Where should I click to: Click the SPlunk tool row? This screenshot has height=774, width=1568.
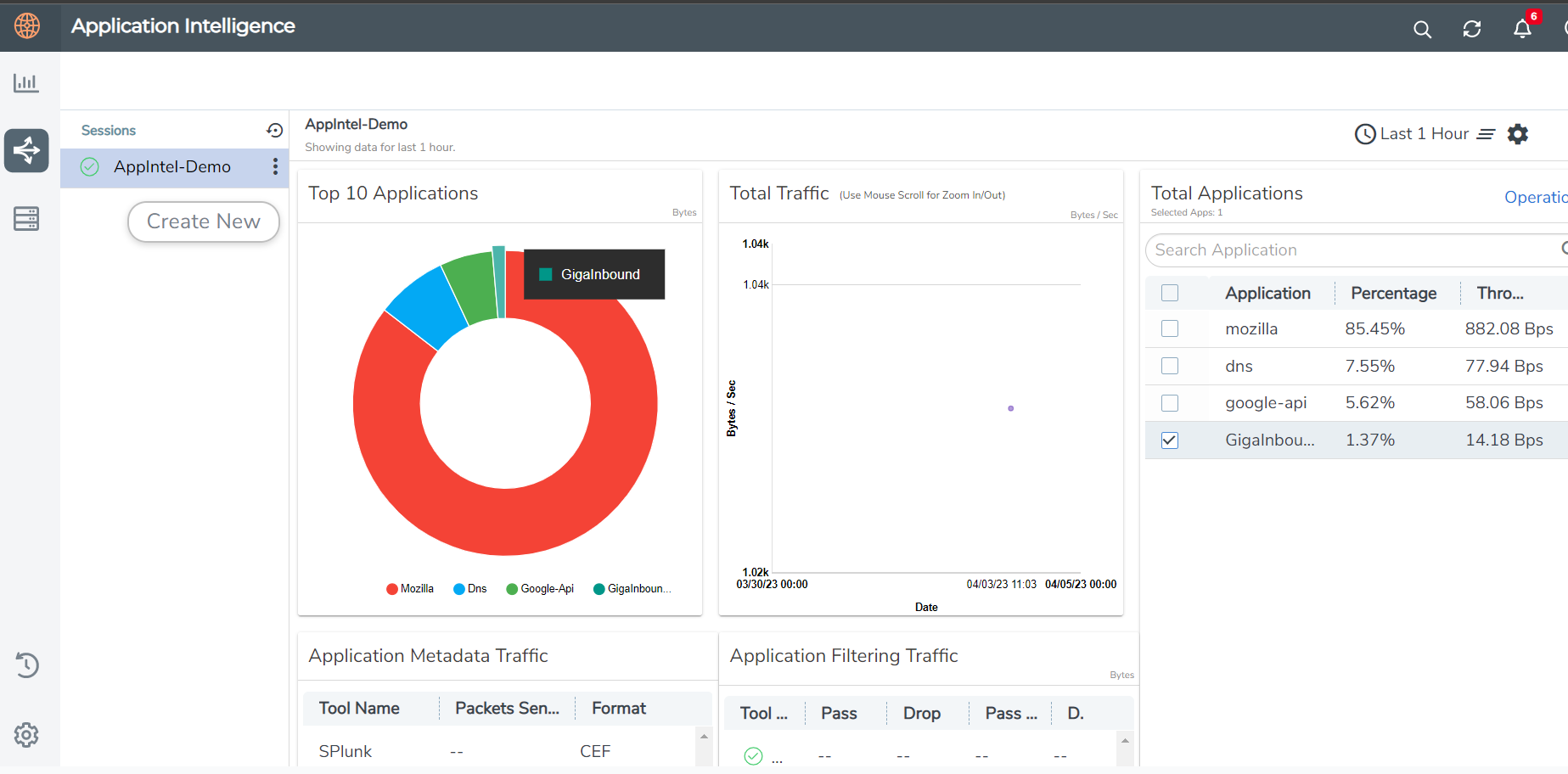pos(501,751)
